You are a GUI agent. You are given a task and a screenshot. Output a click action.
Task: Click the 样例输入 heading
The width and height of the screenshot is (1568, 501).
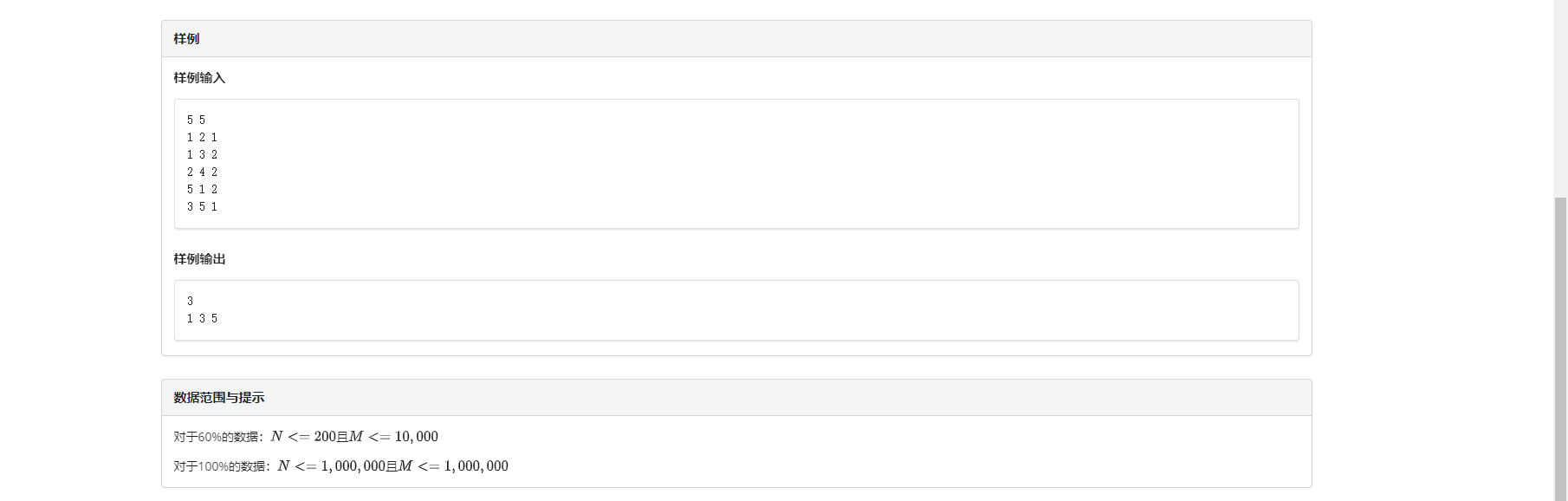199,78
